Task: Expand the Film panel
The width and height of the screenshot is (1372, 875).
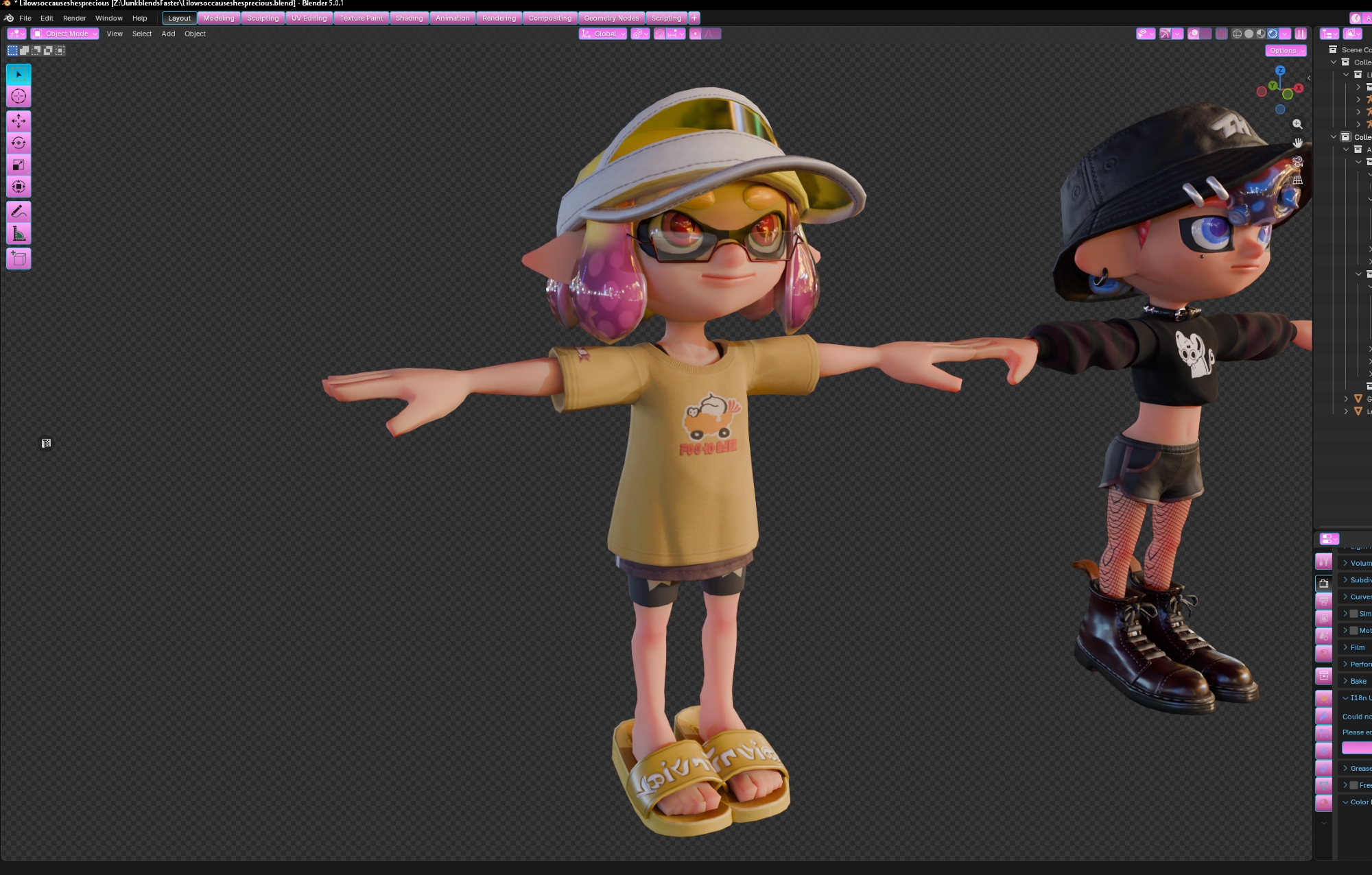Action: pos(1357,647)
